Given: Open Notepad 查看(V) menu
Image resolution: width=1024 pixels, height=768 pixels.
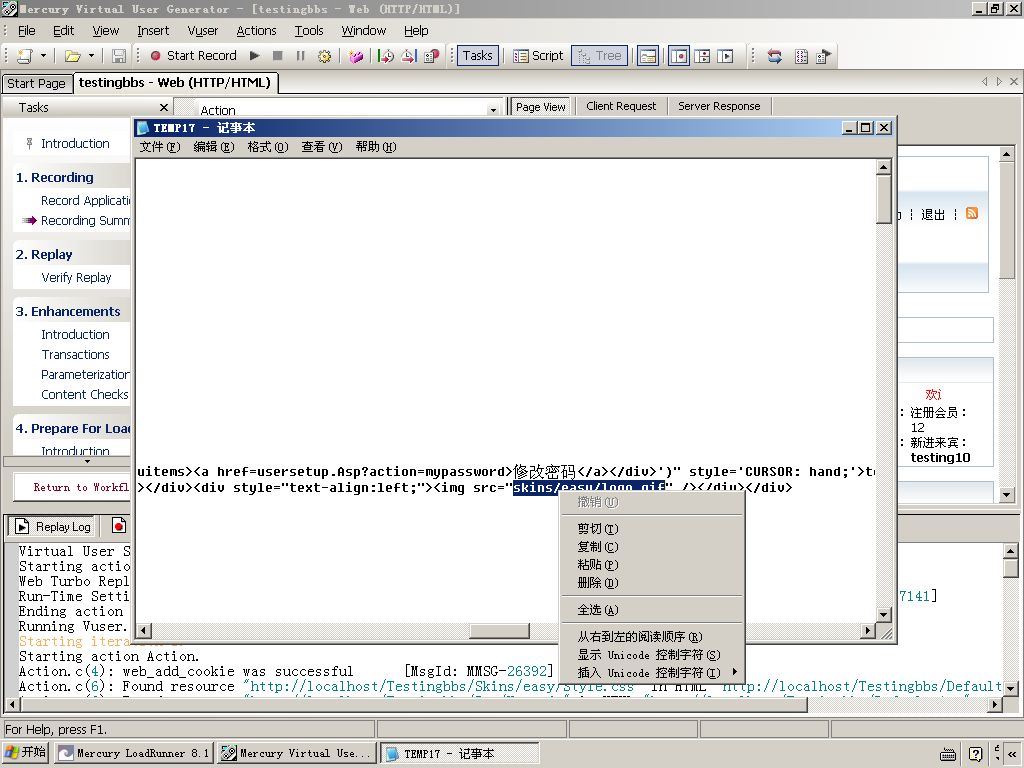Looking at the screenshot, I should click(321, 147).
